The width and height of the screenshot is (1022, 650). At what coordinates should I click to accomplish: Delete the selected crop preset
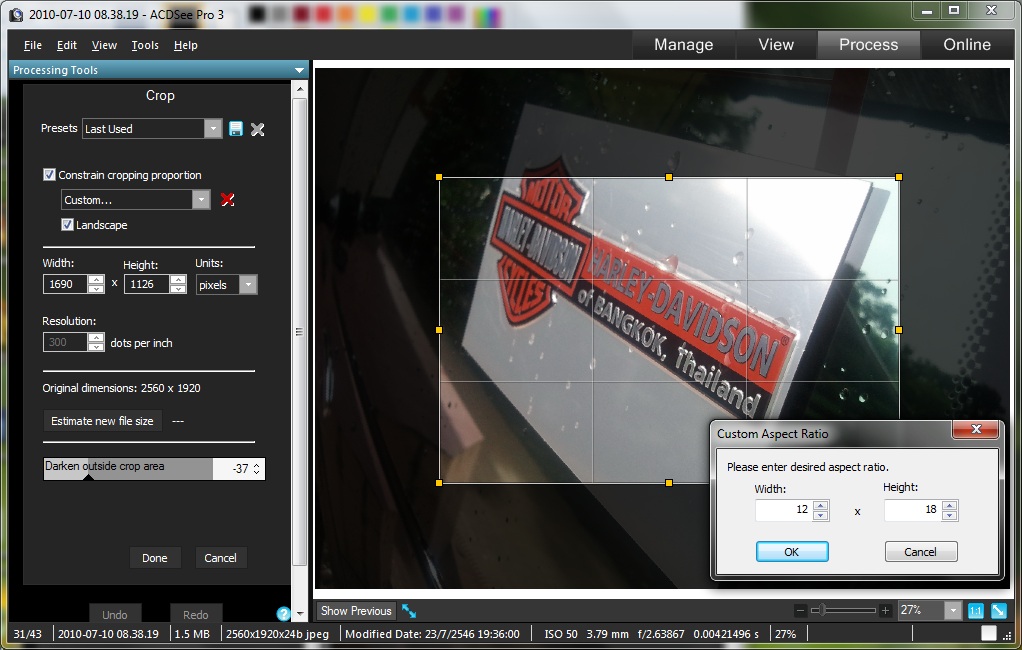point(257,129)
